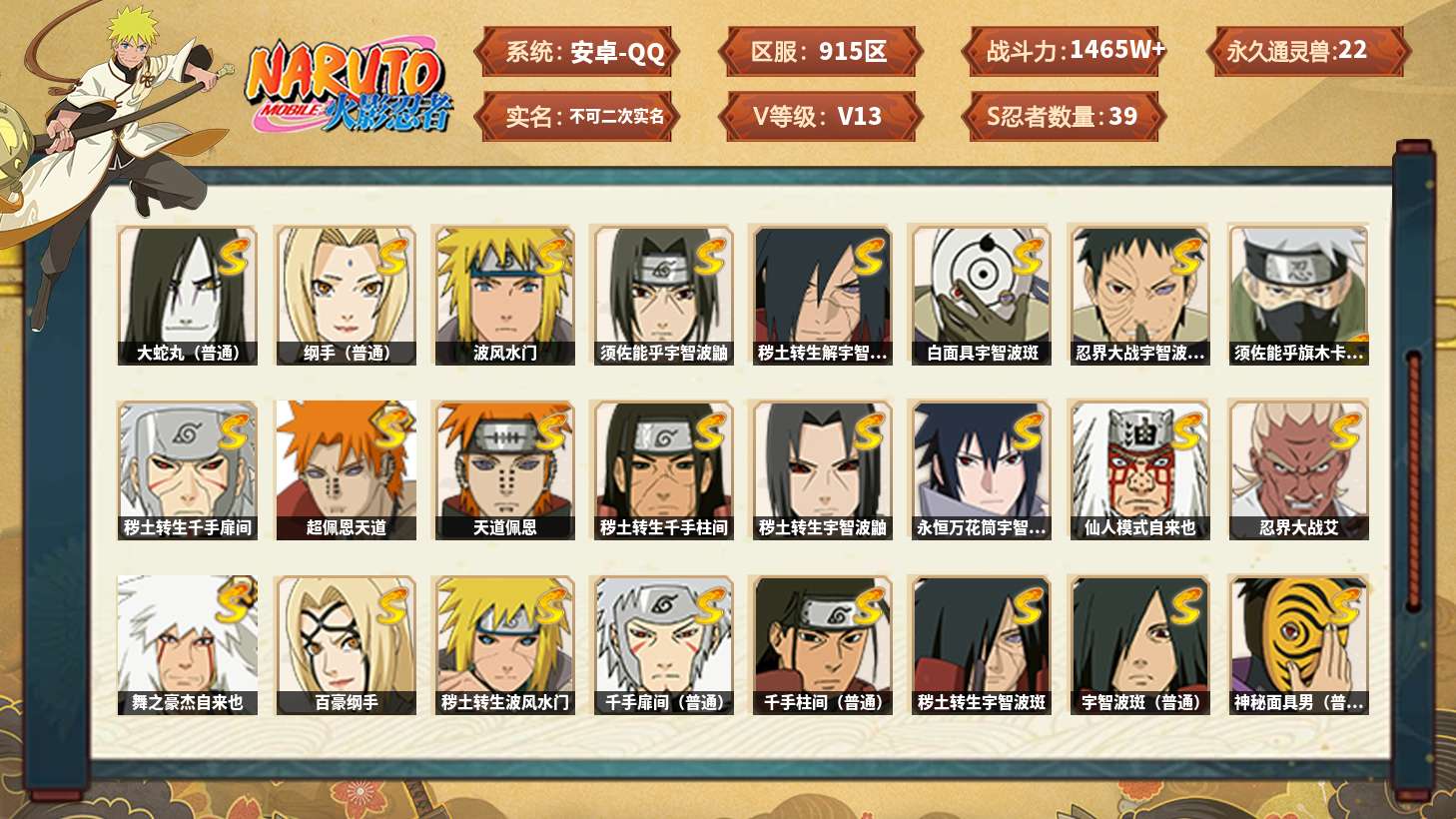The width and height of the screenshot is (1456, 819).
Task: Select the 超佩恩天道 orange-haired ninja
Action: 346,470
